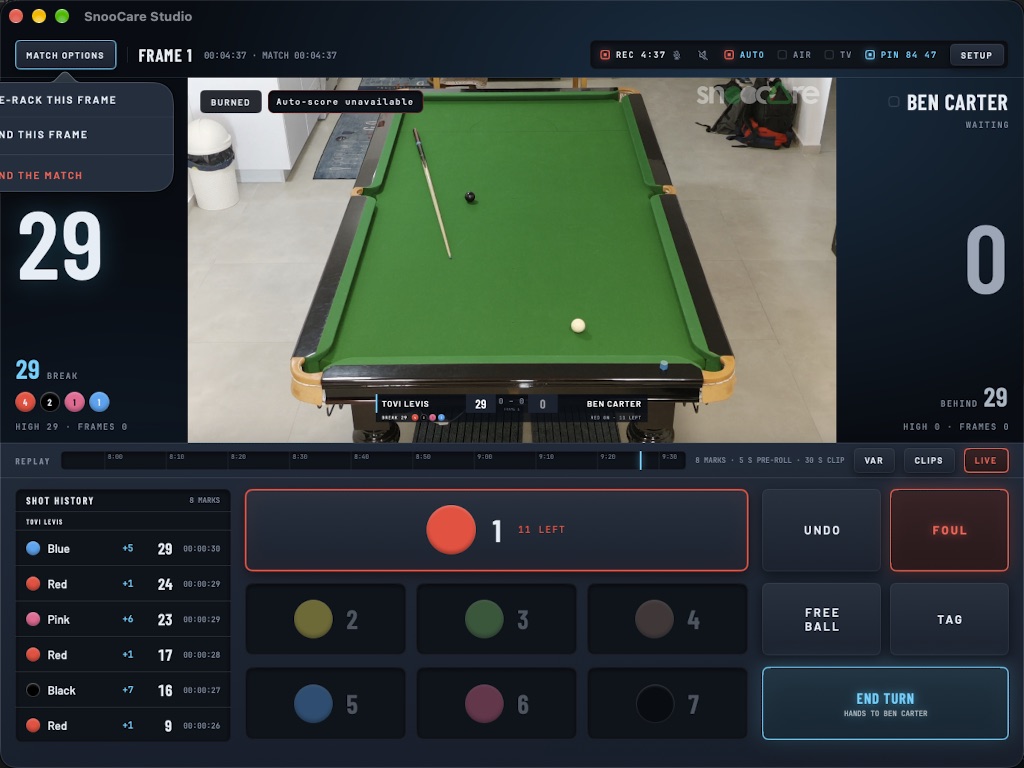Open the SETUP panel

point(976,55)
